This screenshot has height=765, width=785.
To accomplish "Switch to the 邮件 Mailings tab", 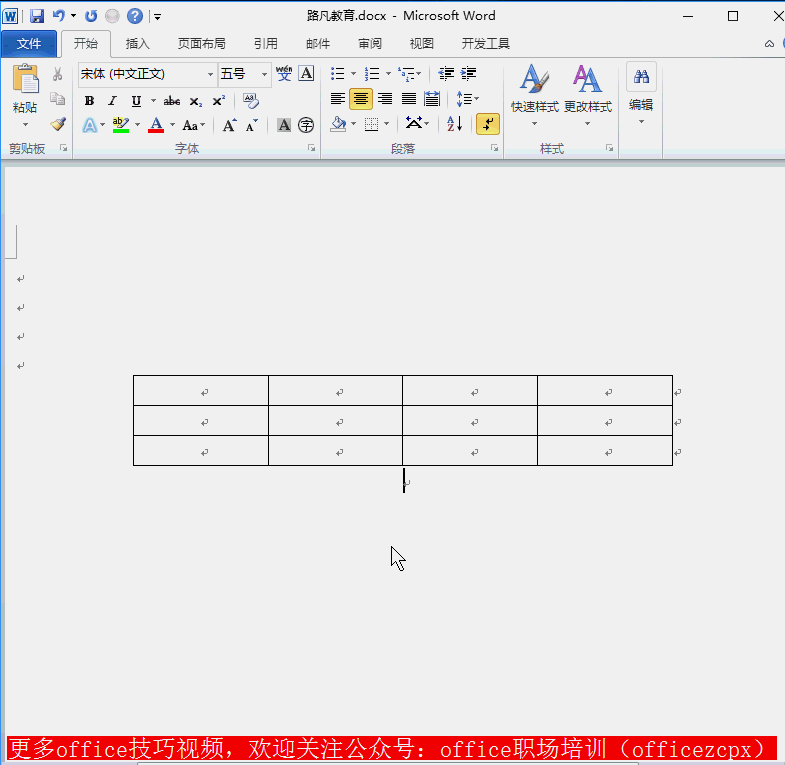I will click(x=318, y=44).
